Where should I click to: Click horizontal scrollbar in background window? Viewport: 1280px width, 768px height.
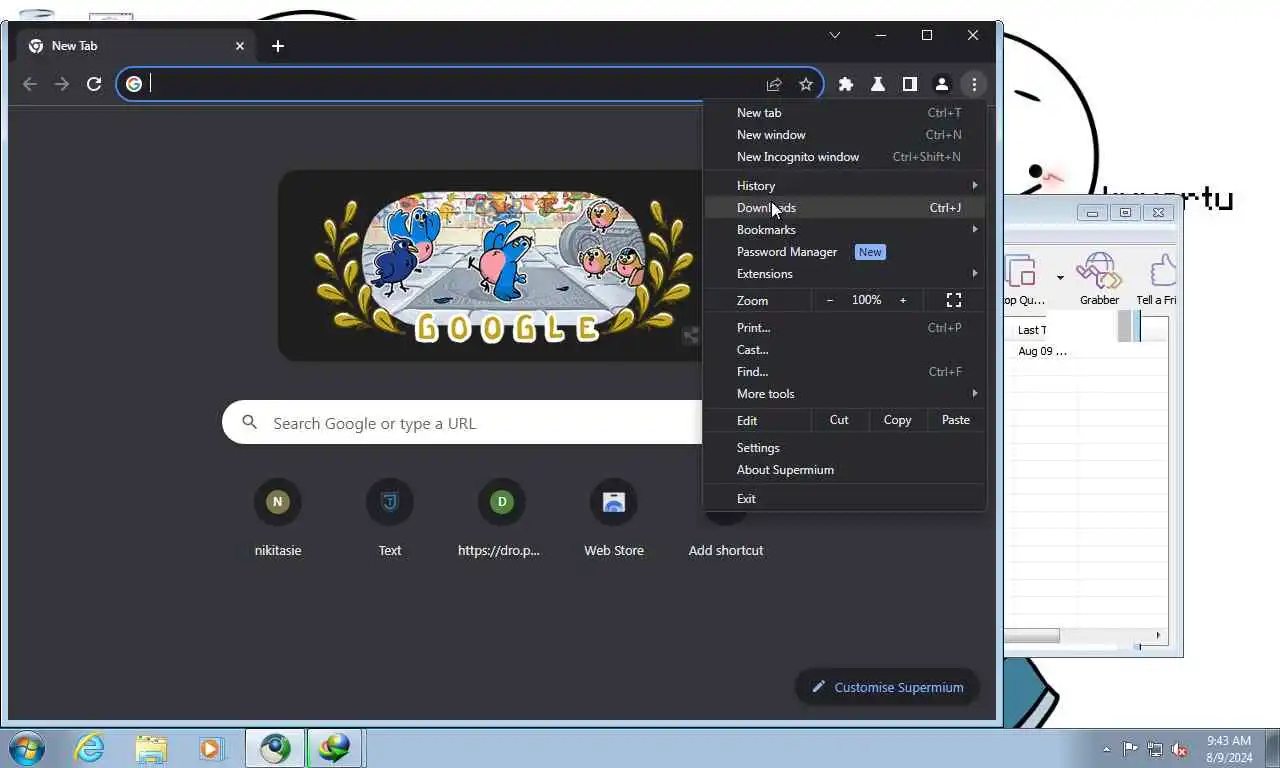click(1032, 636)
